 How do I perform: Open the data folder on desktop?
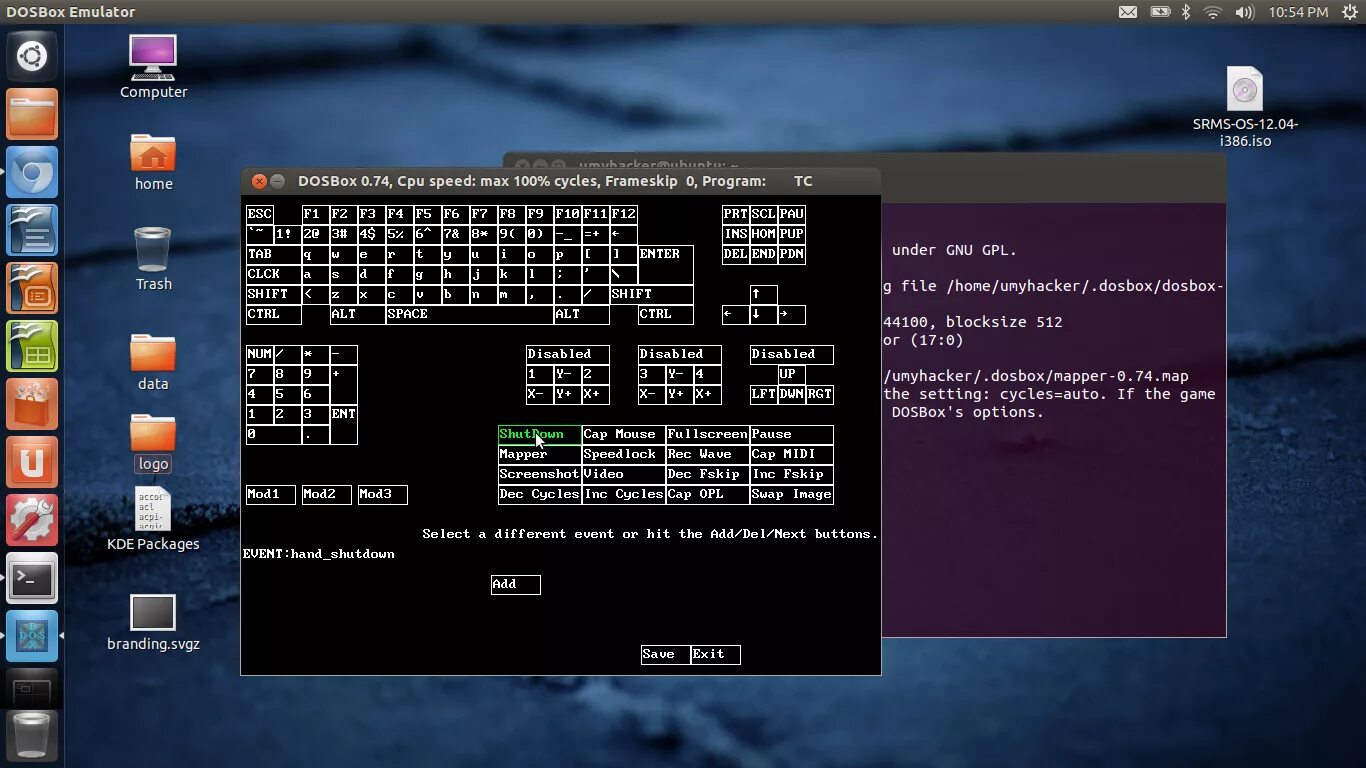point(153,362)
